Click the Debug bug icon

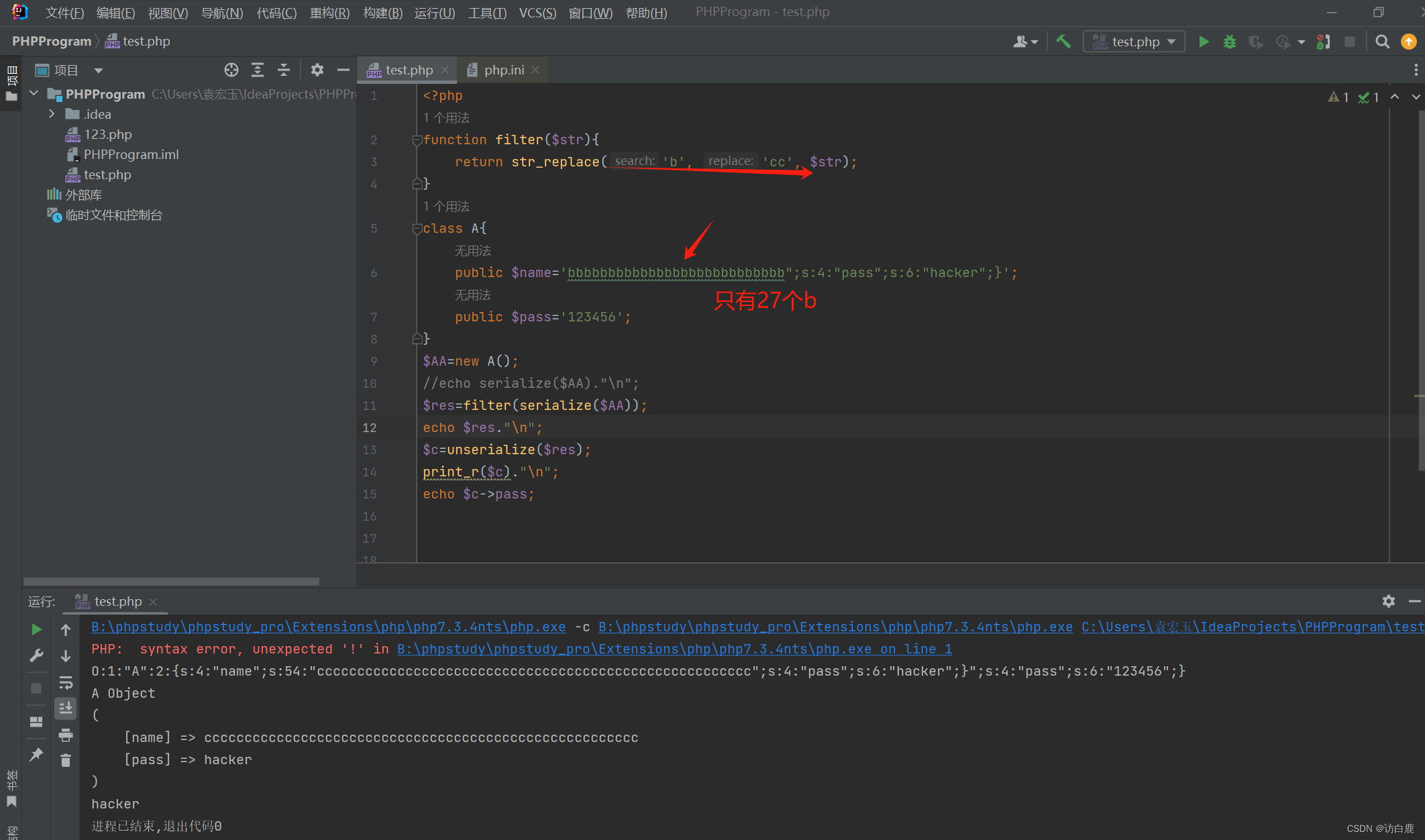tap(1229, 42)
